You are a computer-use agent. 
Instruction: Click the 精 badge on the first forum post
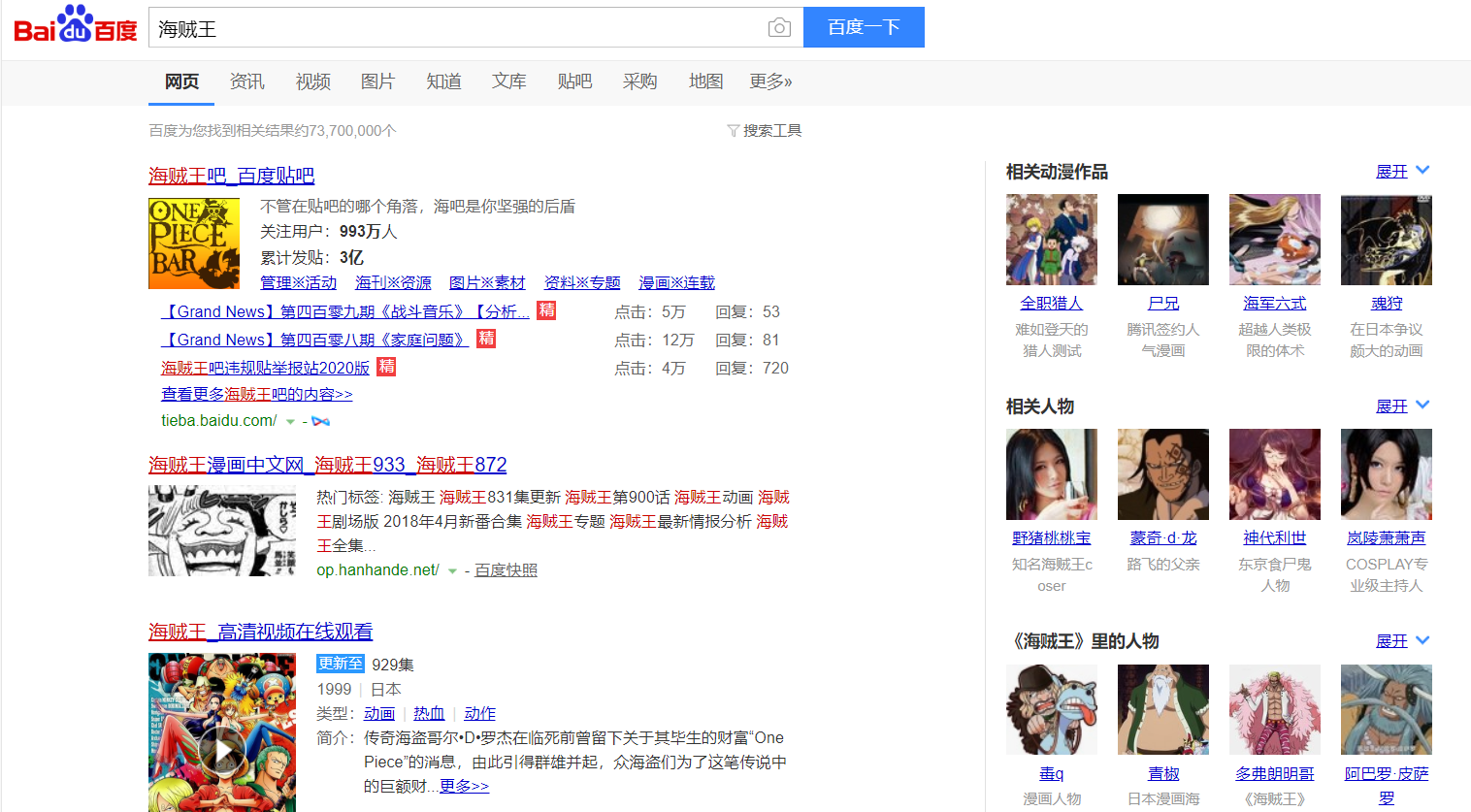[544, 309]
